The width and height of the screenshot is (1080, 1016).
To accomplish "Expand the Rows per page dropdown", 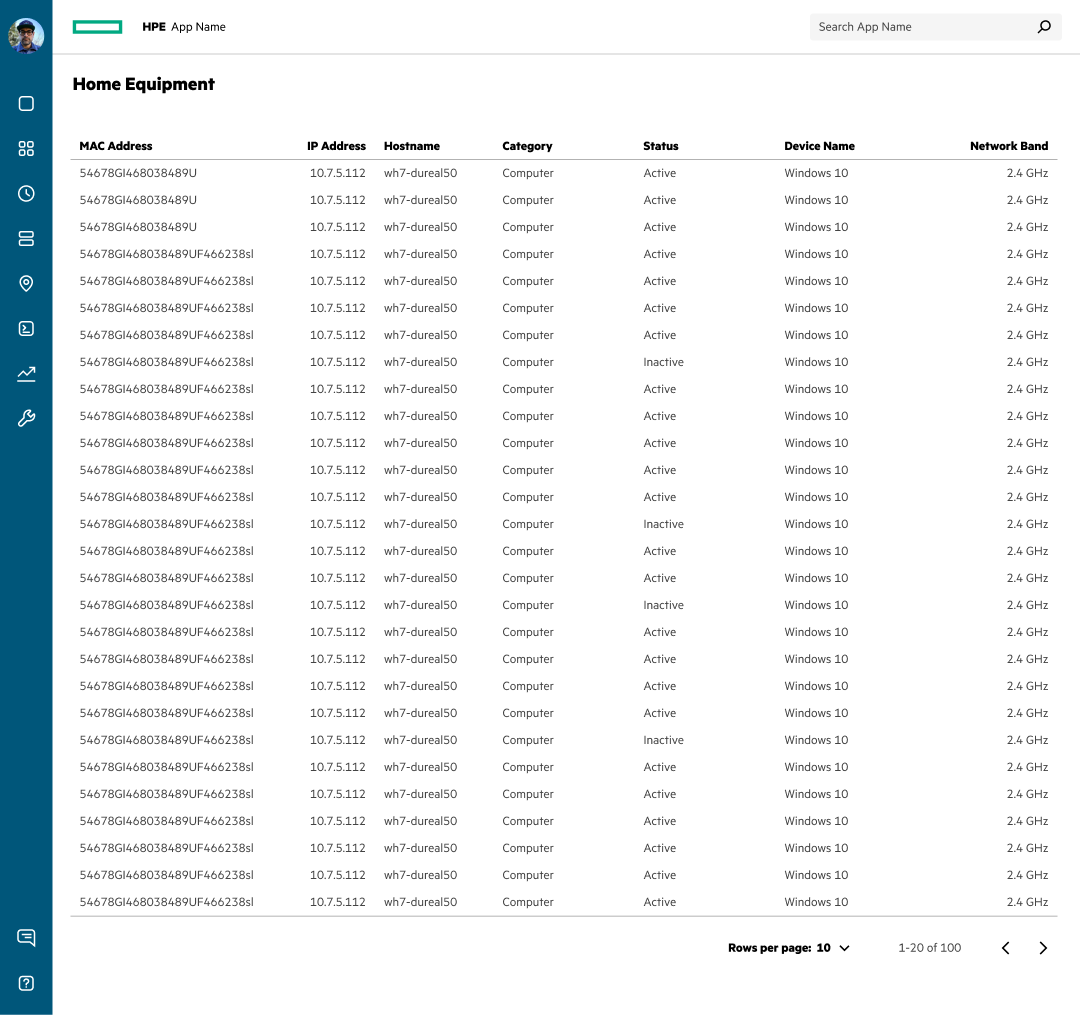I will coord(833,948).
